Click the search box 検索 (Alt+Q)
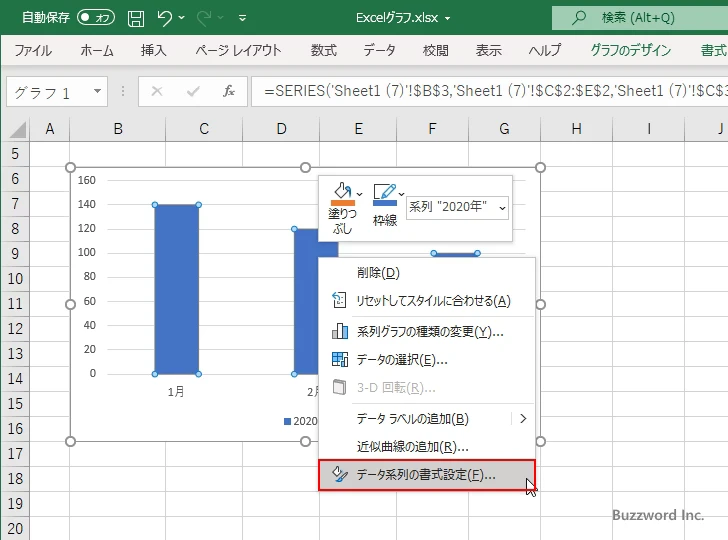This screenshot has height=540, width=728. click(x=640, y=18)
